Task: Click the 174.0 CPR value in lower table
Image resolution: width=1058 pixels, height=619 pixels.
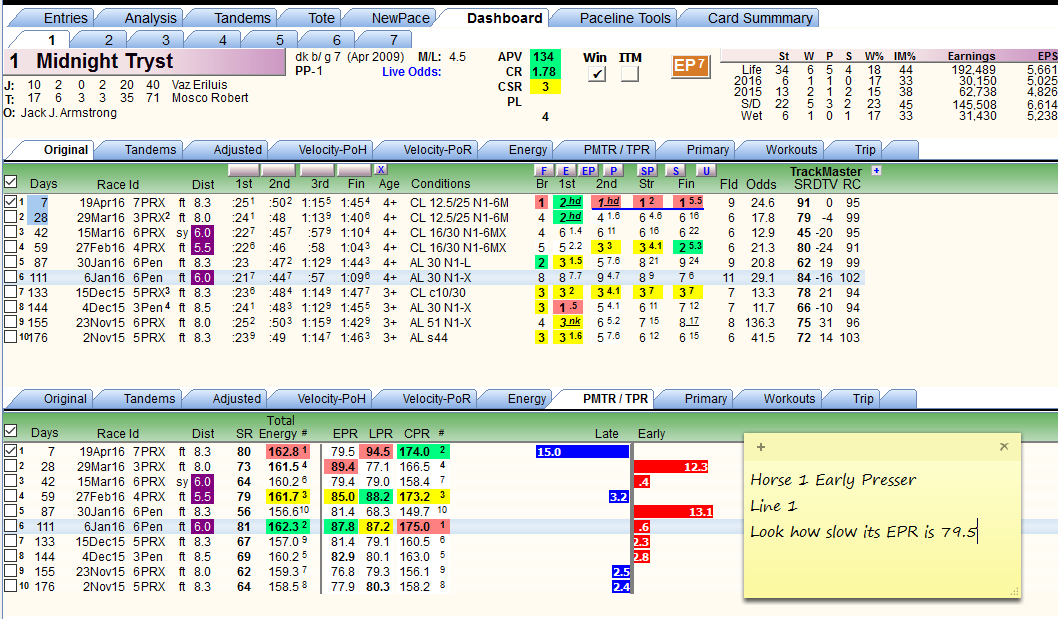Action: (x=414, y=452)
